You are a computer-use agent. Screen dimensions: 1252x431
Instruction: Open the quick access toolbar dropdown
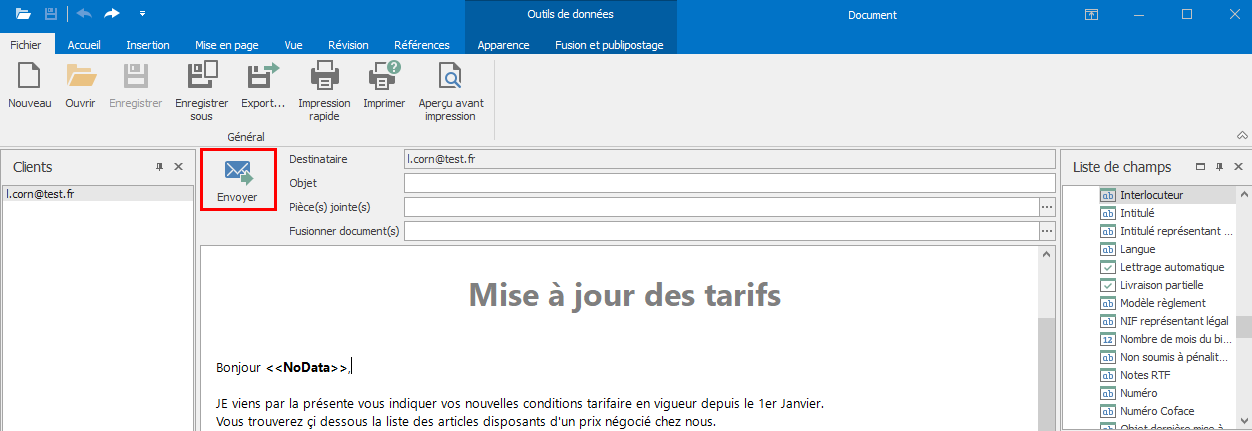142,14
